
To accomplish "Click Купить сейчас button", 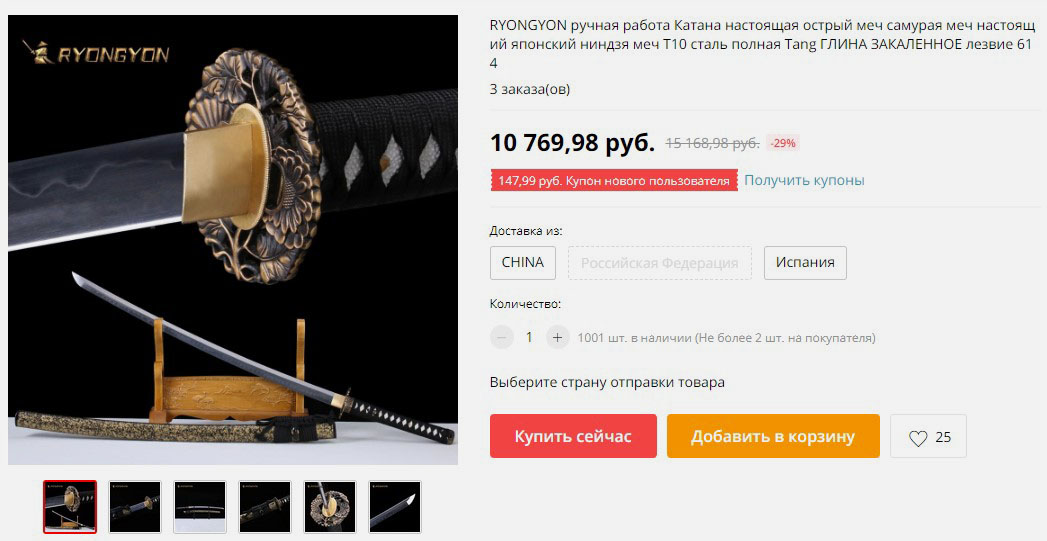I will point(573,436).
